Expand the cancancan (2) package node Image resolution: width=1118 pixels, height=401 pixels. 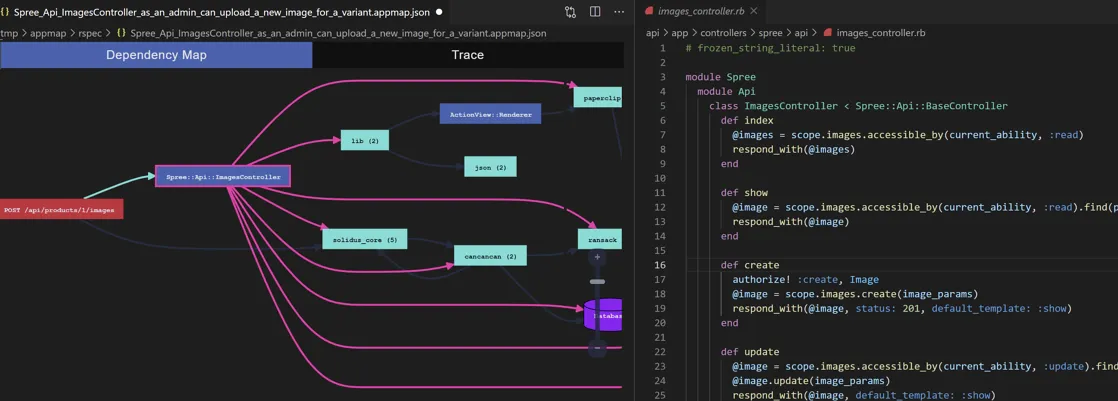pos(491,255)
